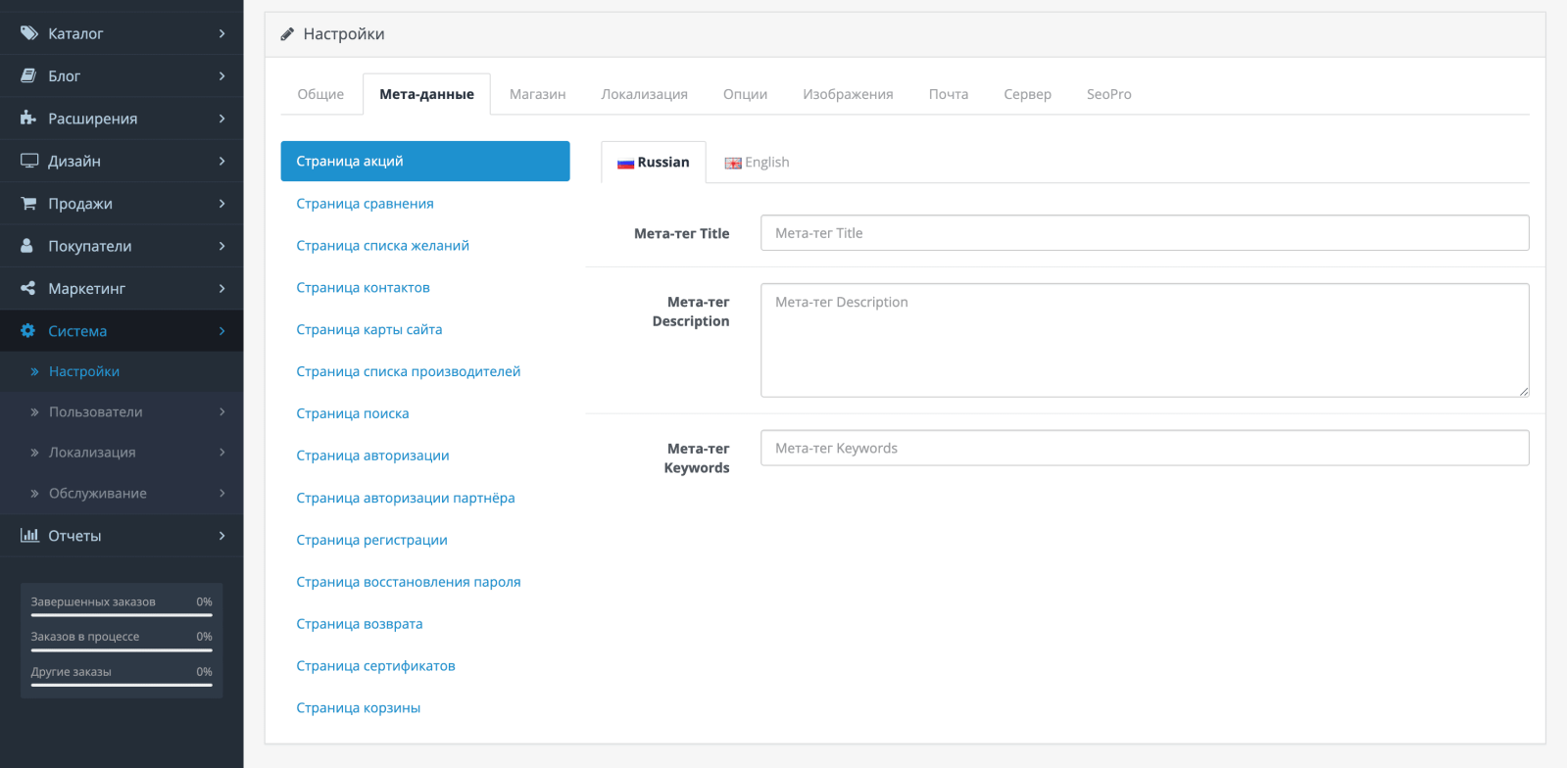Open Страница поиска link
The width and height of the screenshot is (1568, 768).
pos(352,413)
